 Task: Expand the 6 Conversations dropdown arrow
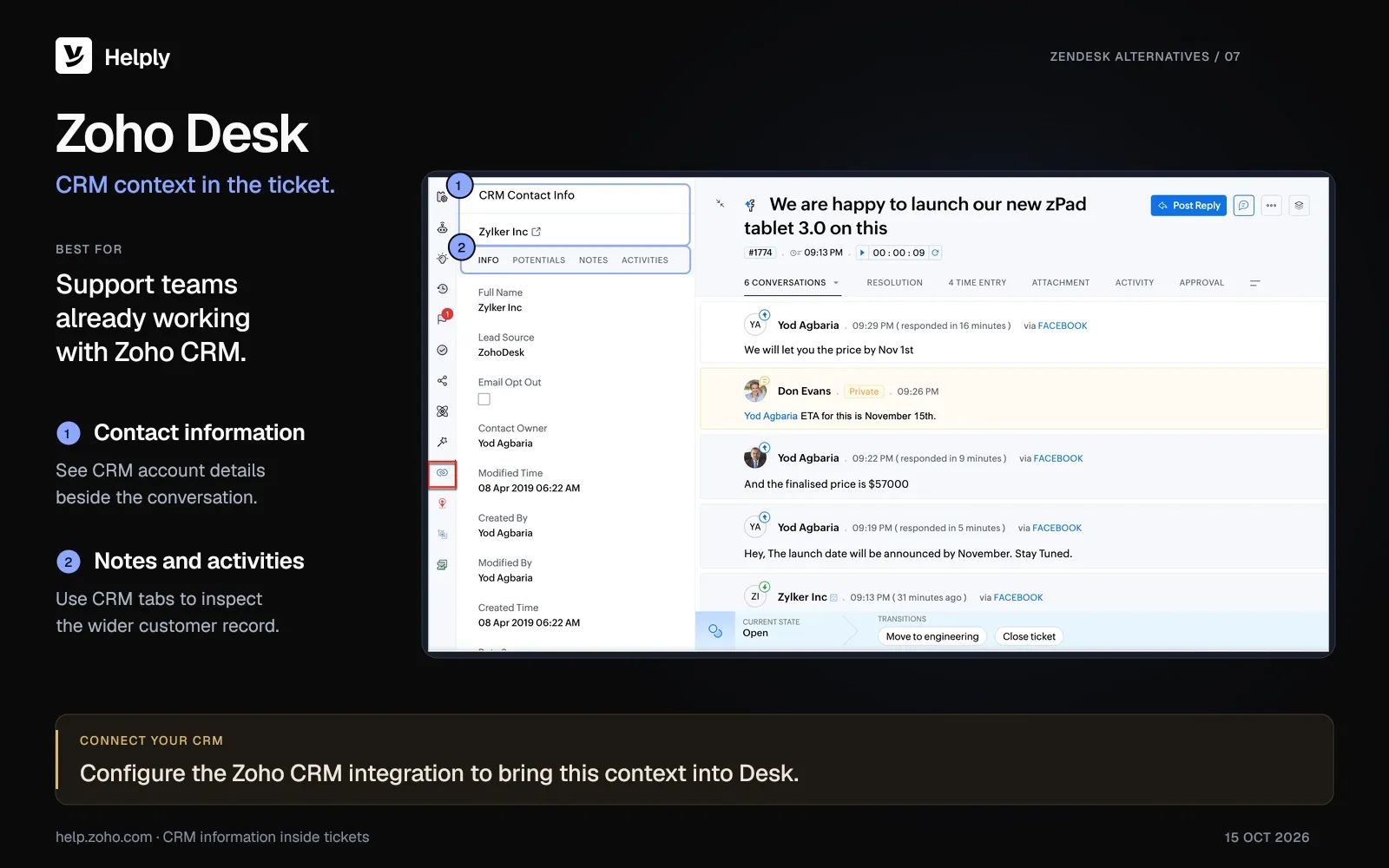pyautogui.click(x=836, y=283)
